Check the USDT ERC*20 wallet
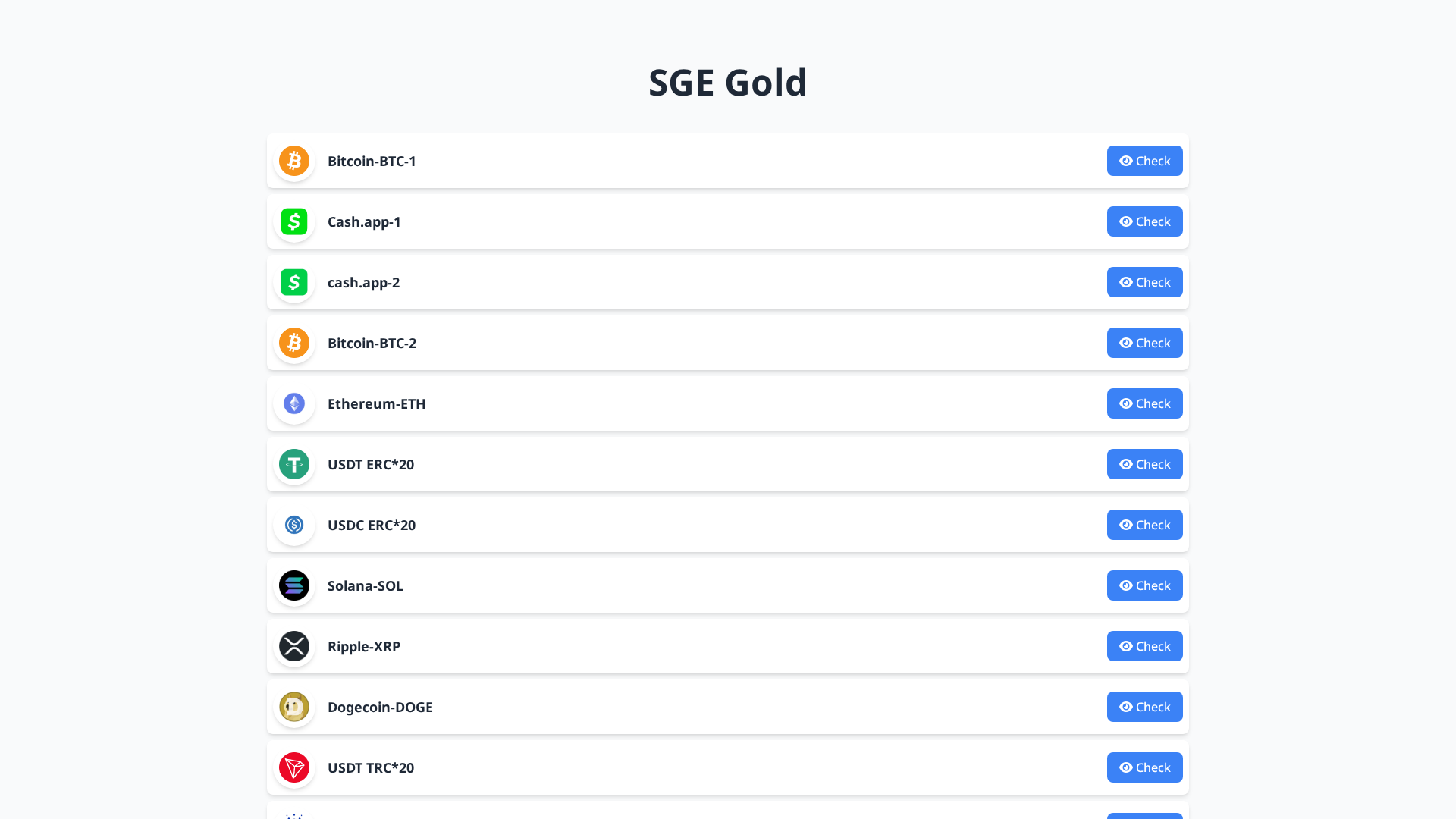The image size is (1456, 819). click(1144, 464)
